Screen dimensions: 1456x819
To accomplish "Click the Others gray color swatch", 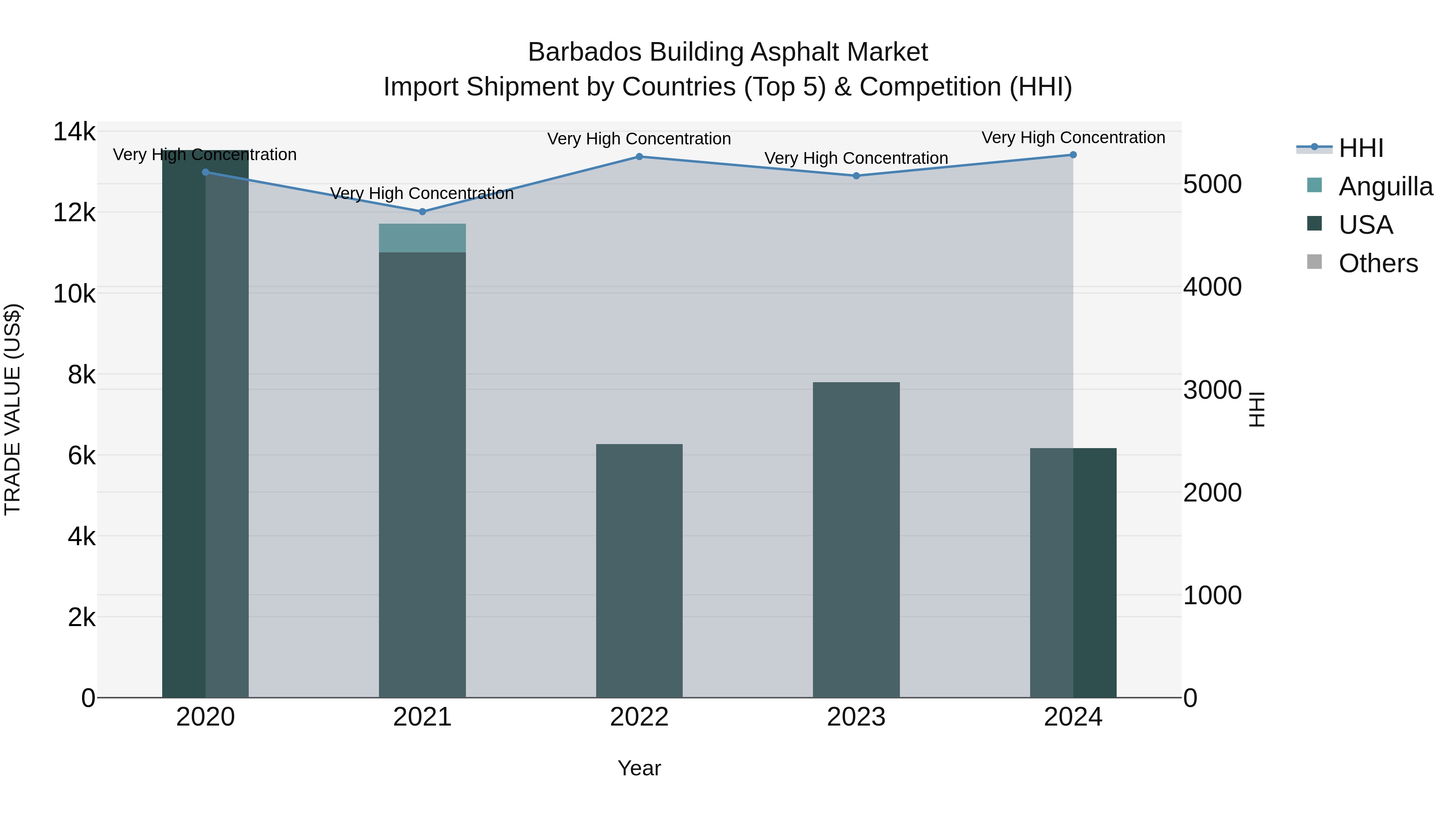I will point(1315,262).
